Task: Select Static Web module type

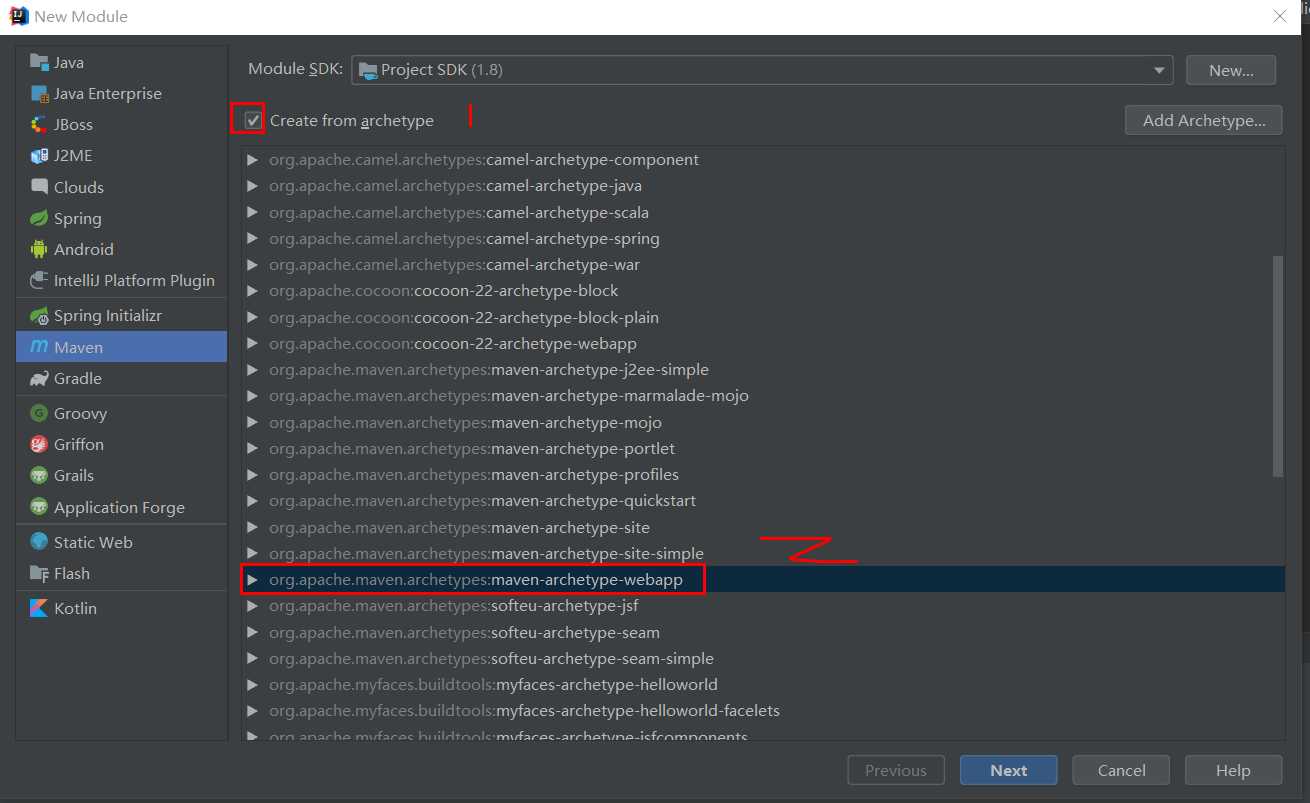Action: point(122,542)
